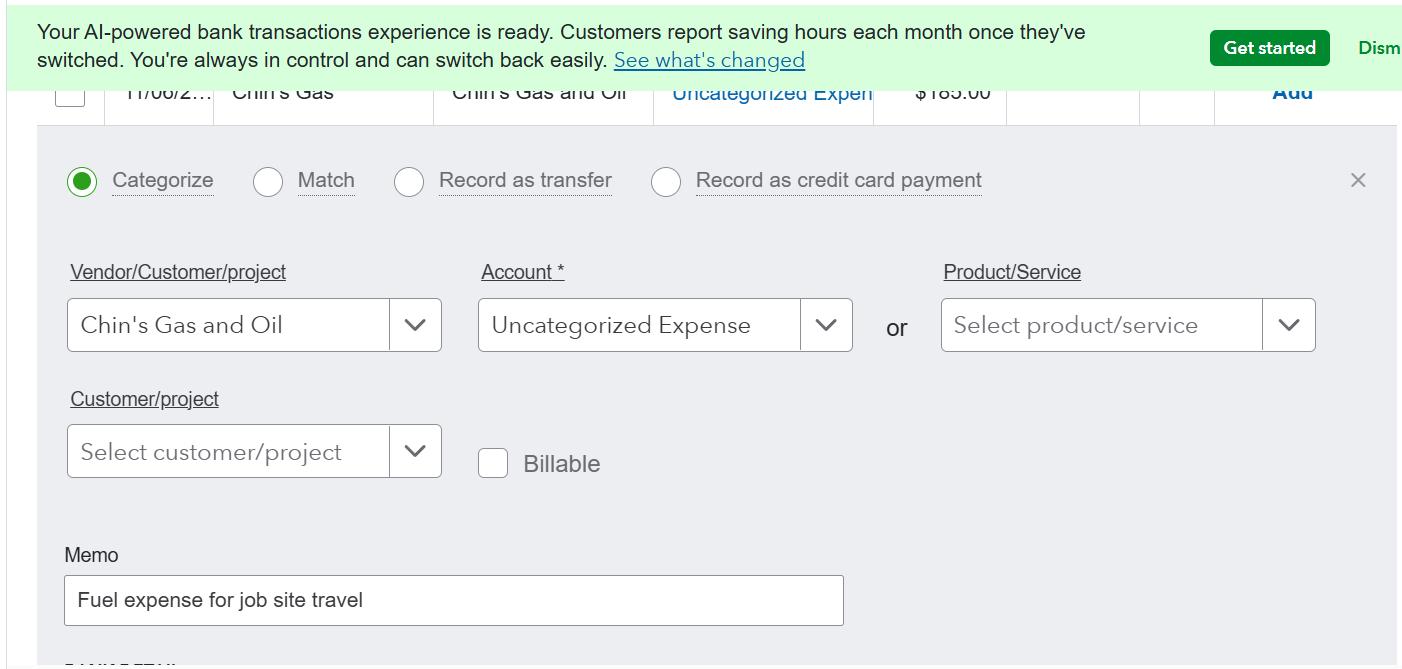1402x669 pixels.
Task: Choose Record as transfer option
Action: click(409, 181)
